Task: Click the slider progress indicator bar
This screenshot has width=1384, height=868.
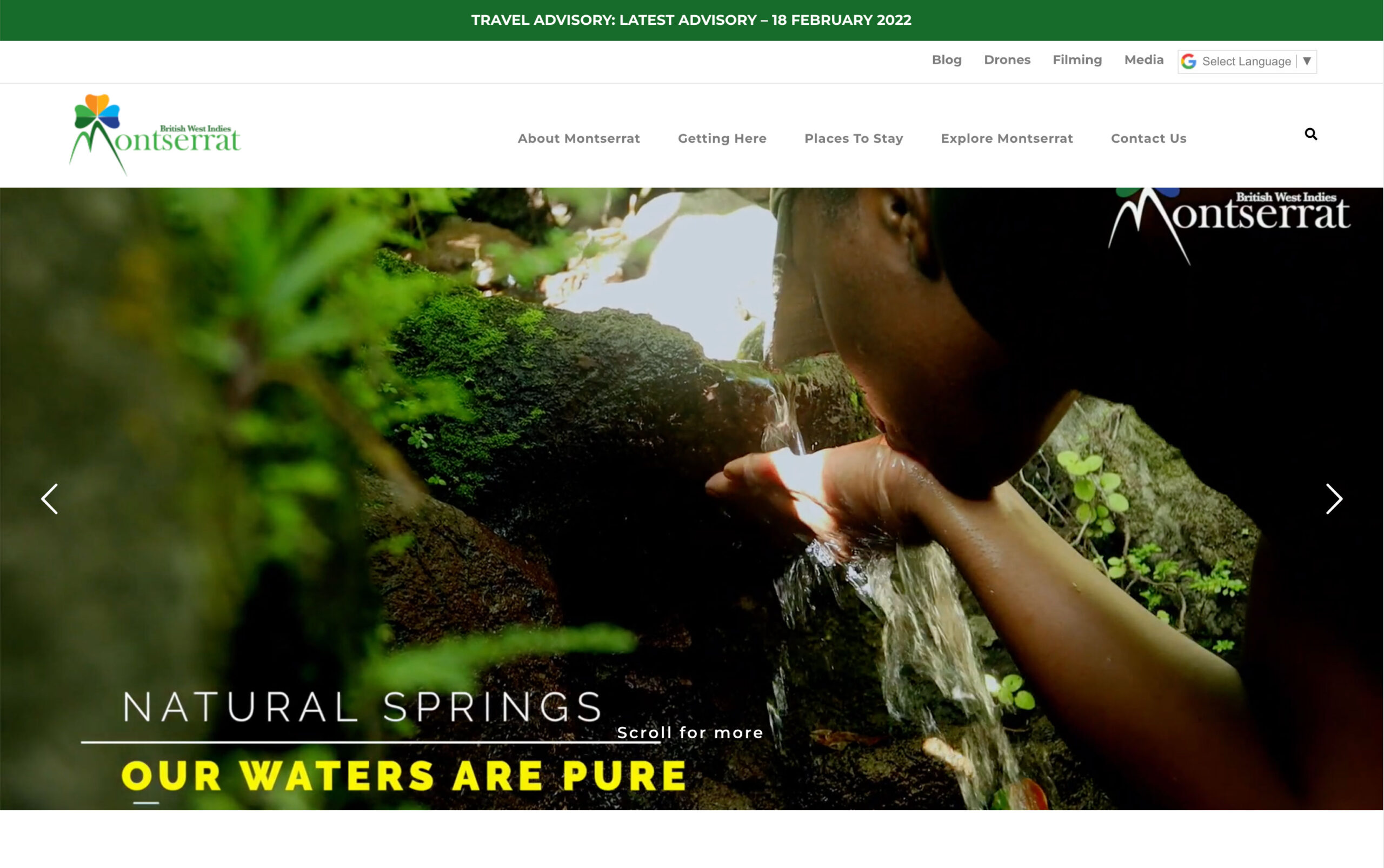Action: 146,803
